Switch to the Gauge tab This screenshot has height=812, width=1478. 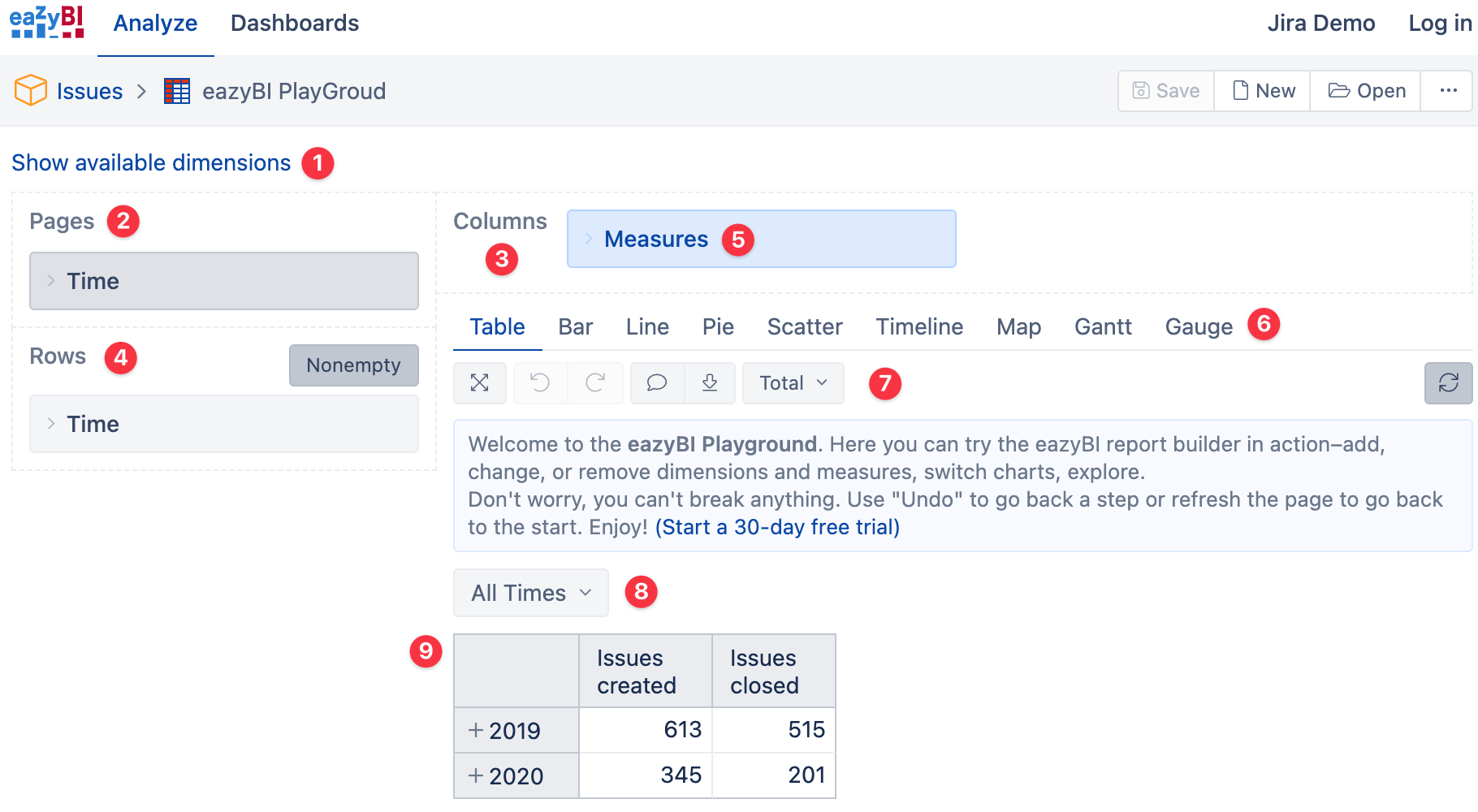[x=1199, y=326]
